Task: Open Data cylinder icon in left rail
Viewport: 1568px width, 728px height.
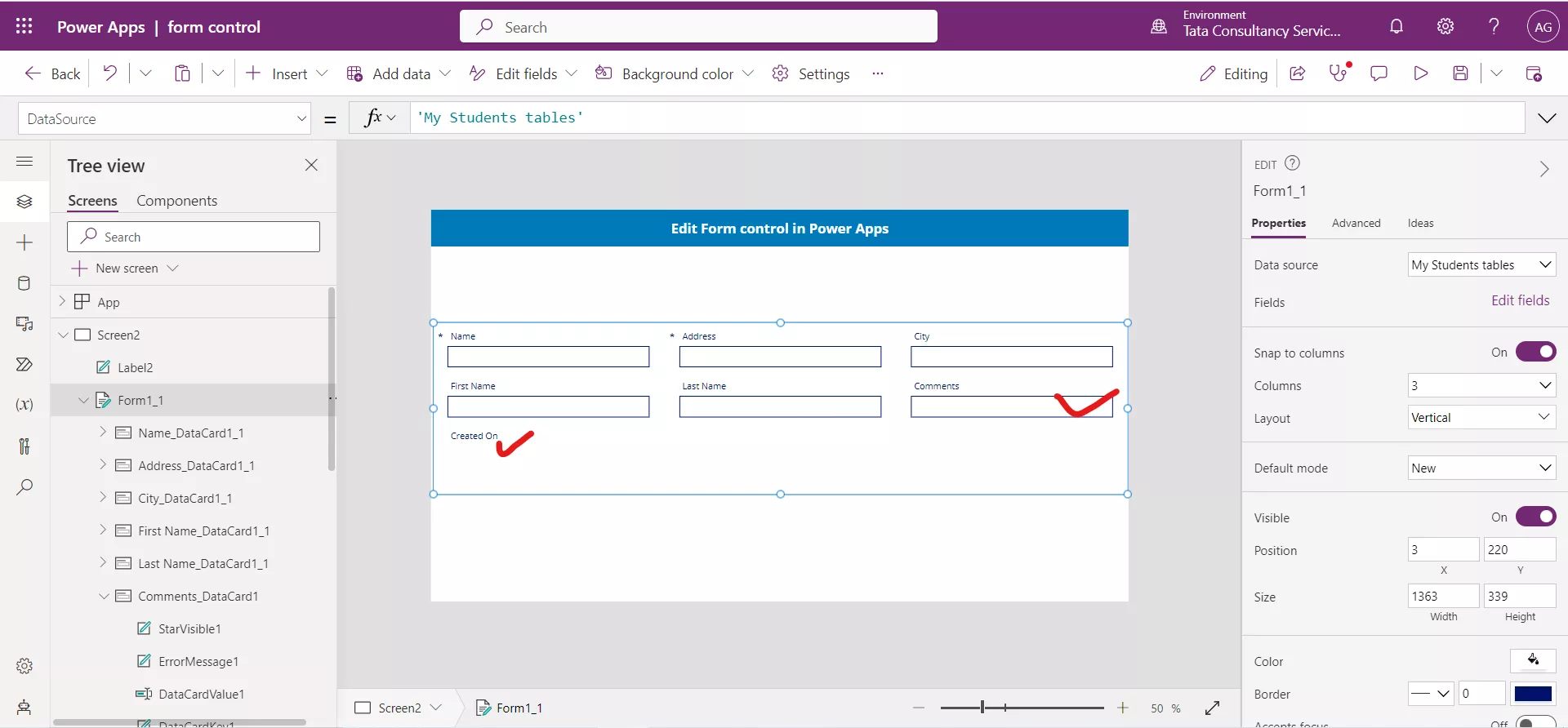Action: tap(24, 283)
